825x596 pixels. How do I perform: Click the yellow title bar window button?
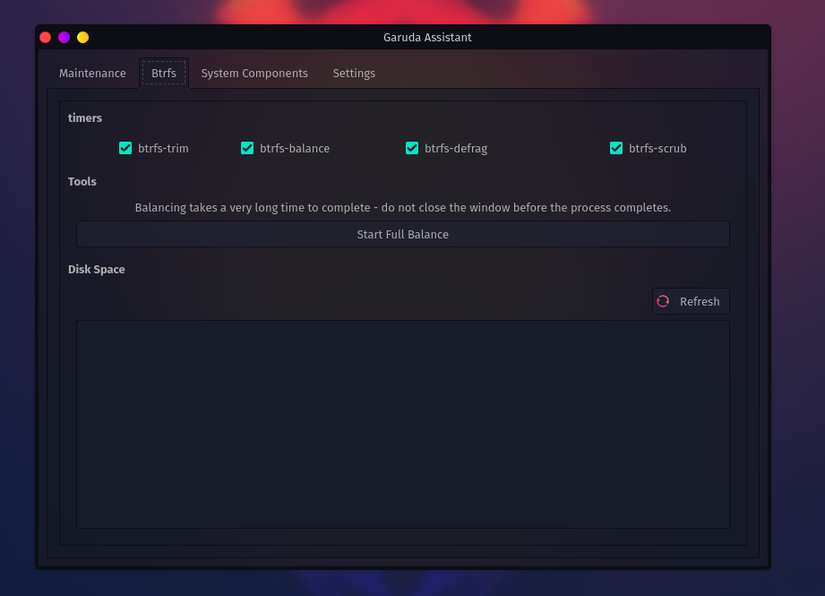[x=83, y=37]
